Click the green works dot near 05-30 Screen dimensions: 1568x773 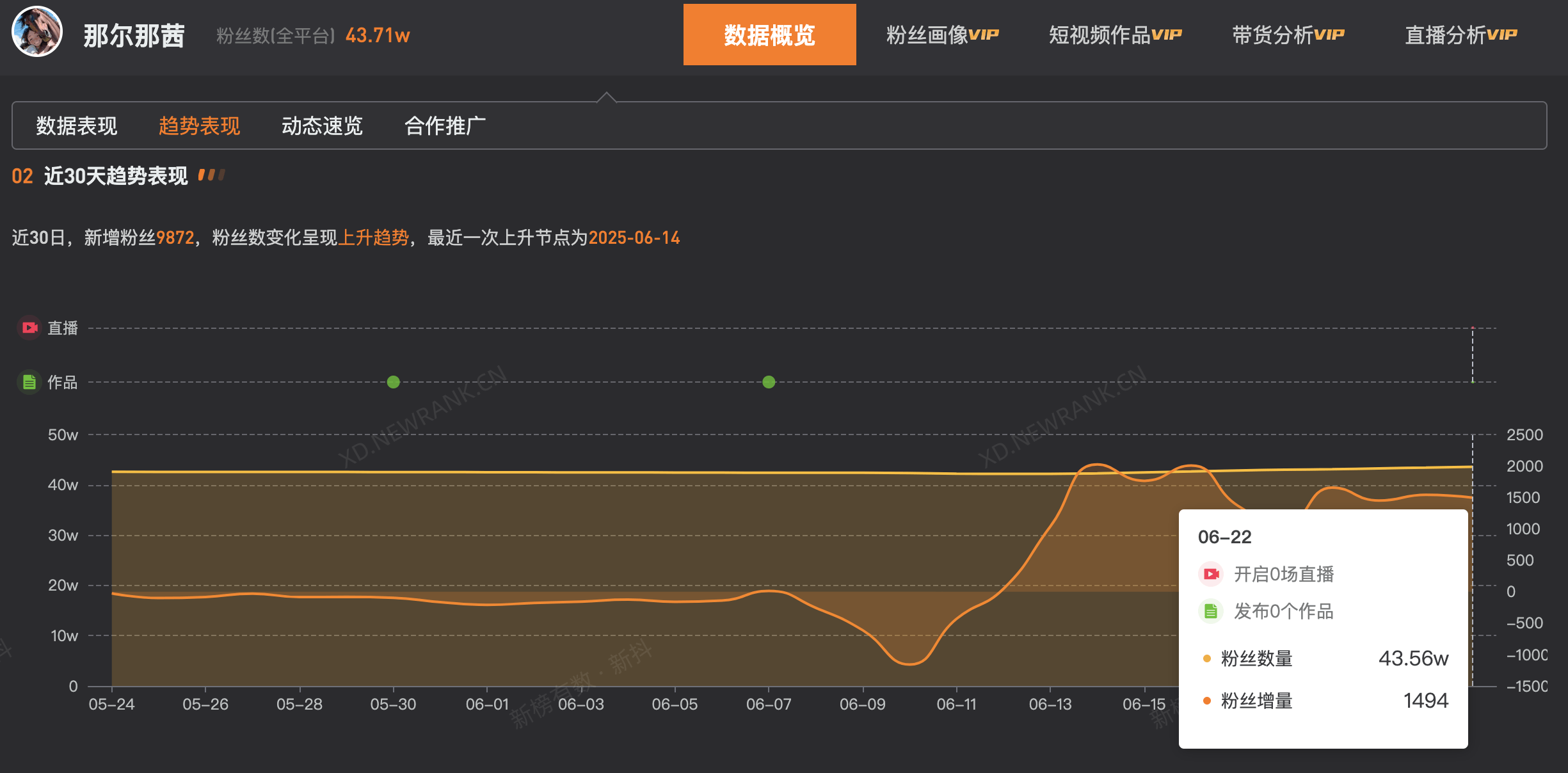click(394, 382)
